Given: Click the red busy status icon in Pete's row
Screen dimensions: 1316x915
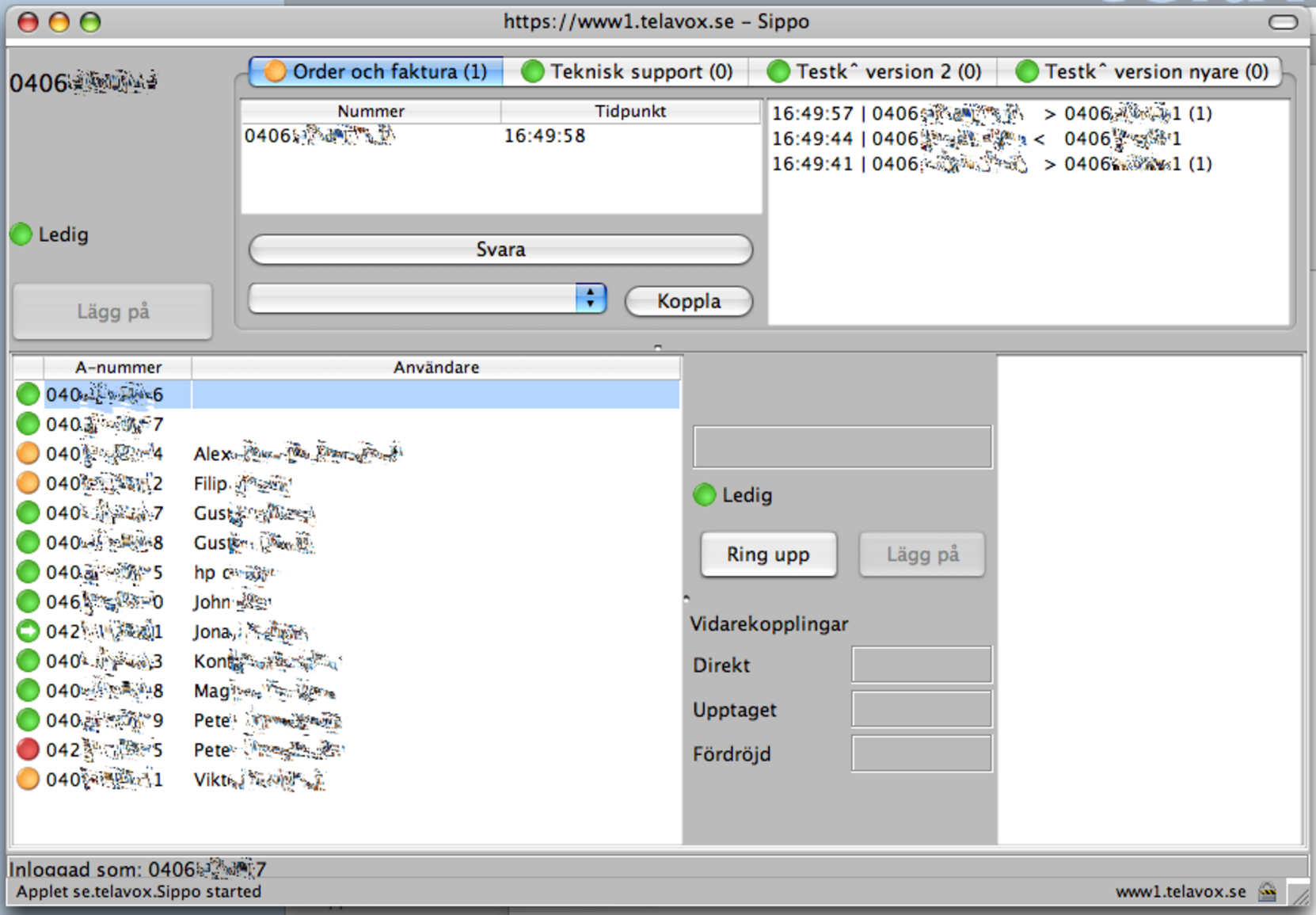Looking at the screenshot, I should pyautogui.click(x=28, y=749).
